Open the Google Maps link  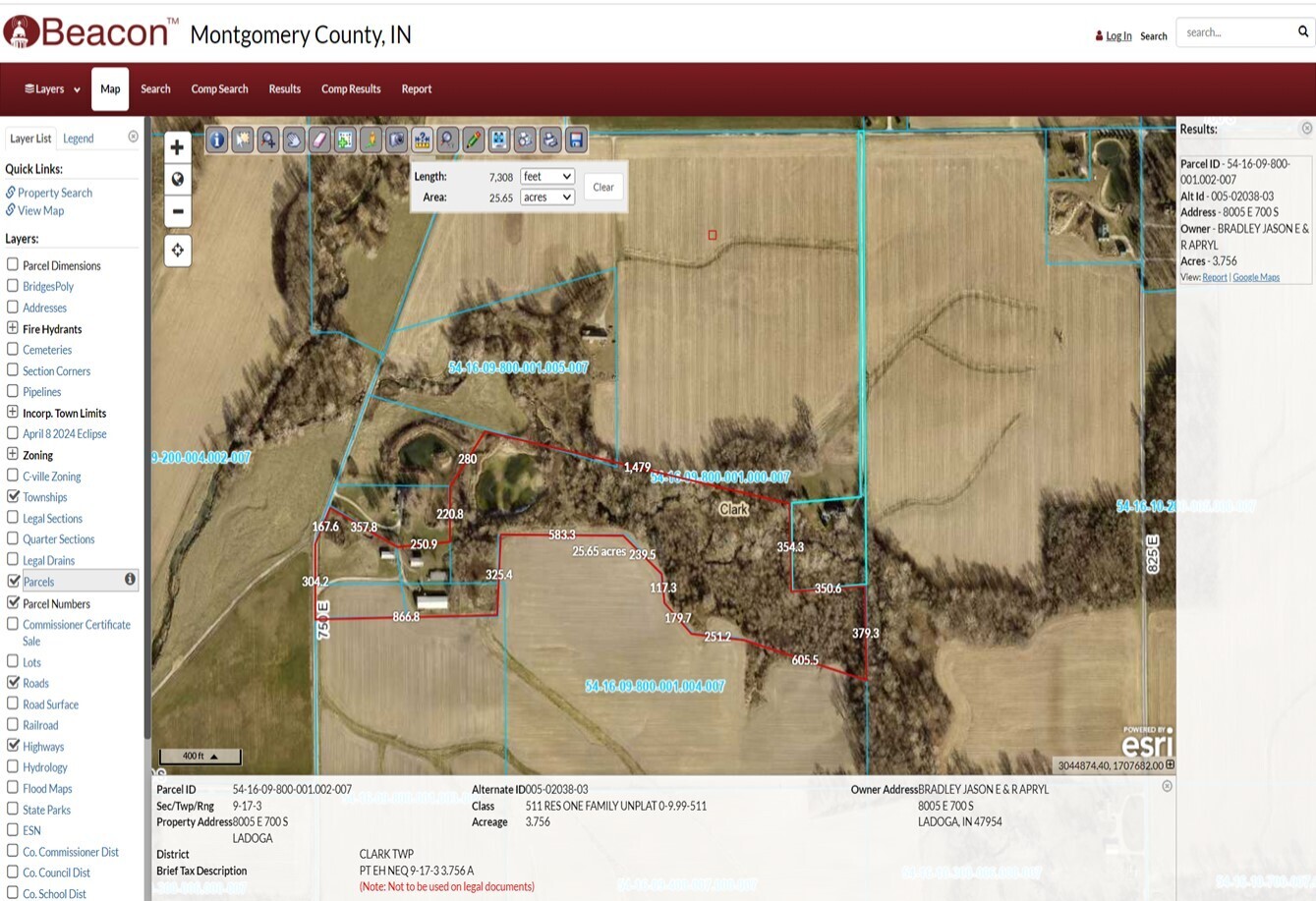tap(1256, 277)
